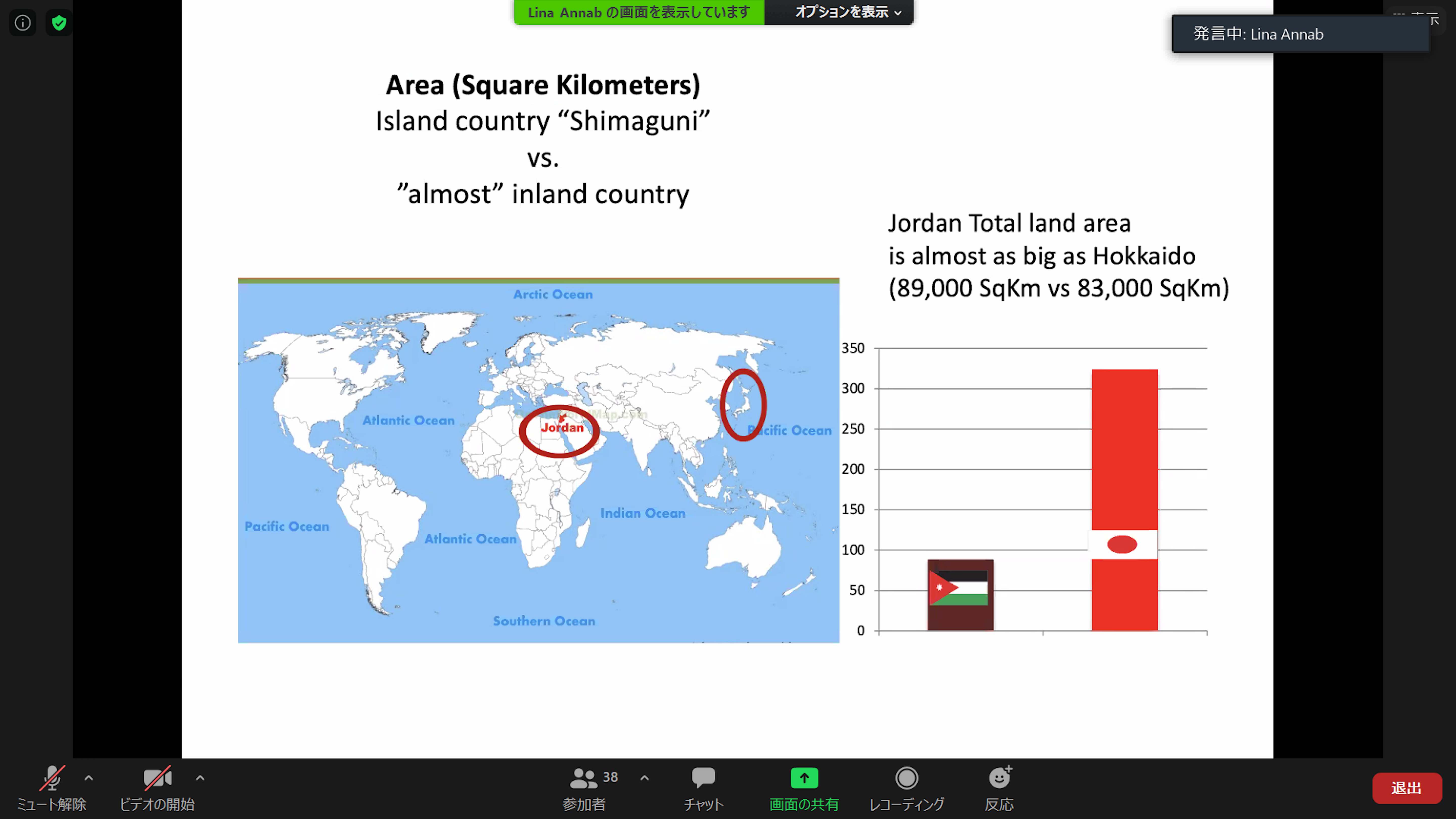Click the Indian Ocean label on map
The image size is (1456, 819).
[643, 513]
